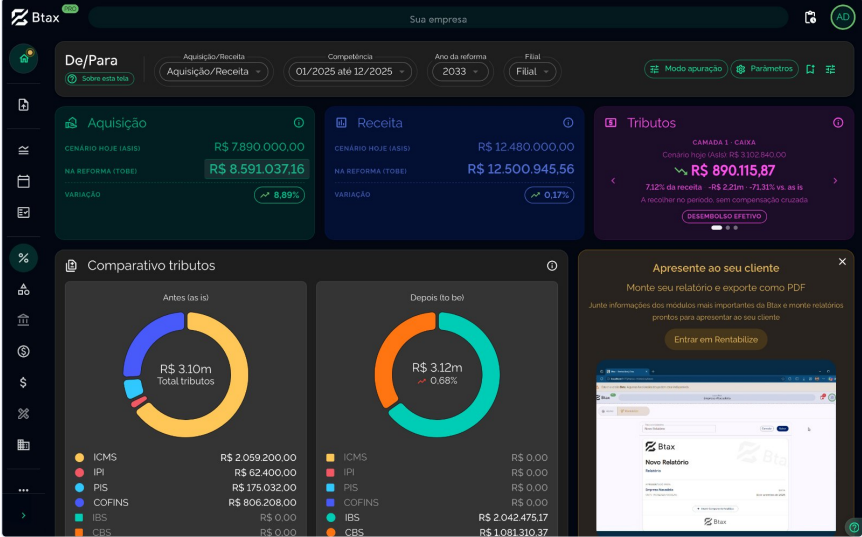
Task: Open Parâmetros settings button
Action: click(765, 69)
